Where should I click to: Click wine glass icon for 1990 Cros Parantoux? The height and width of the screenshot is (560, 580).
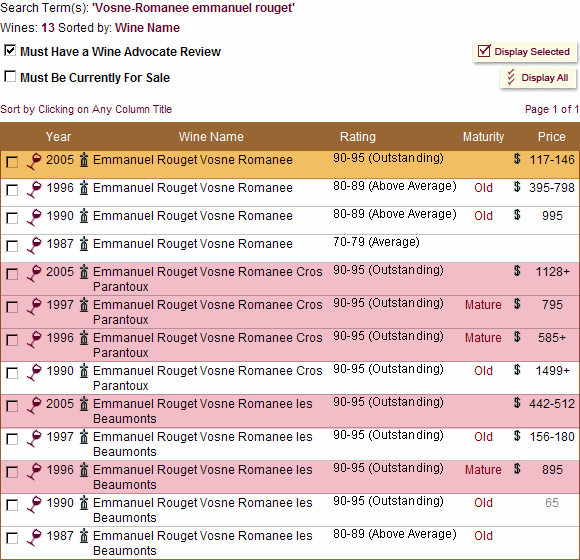coord(34,373)
